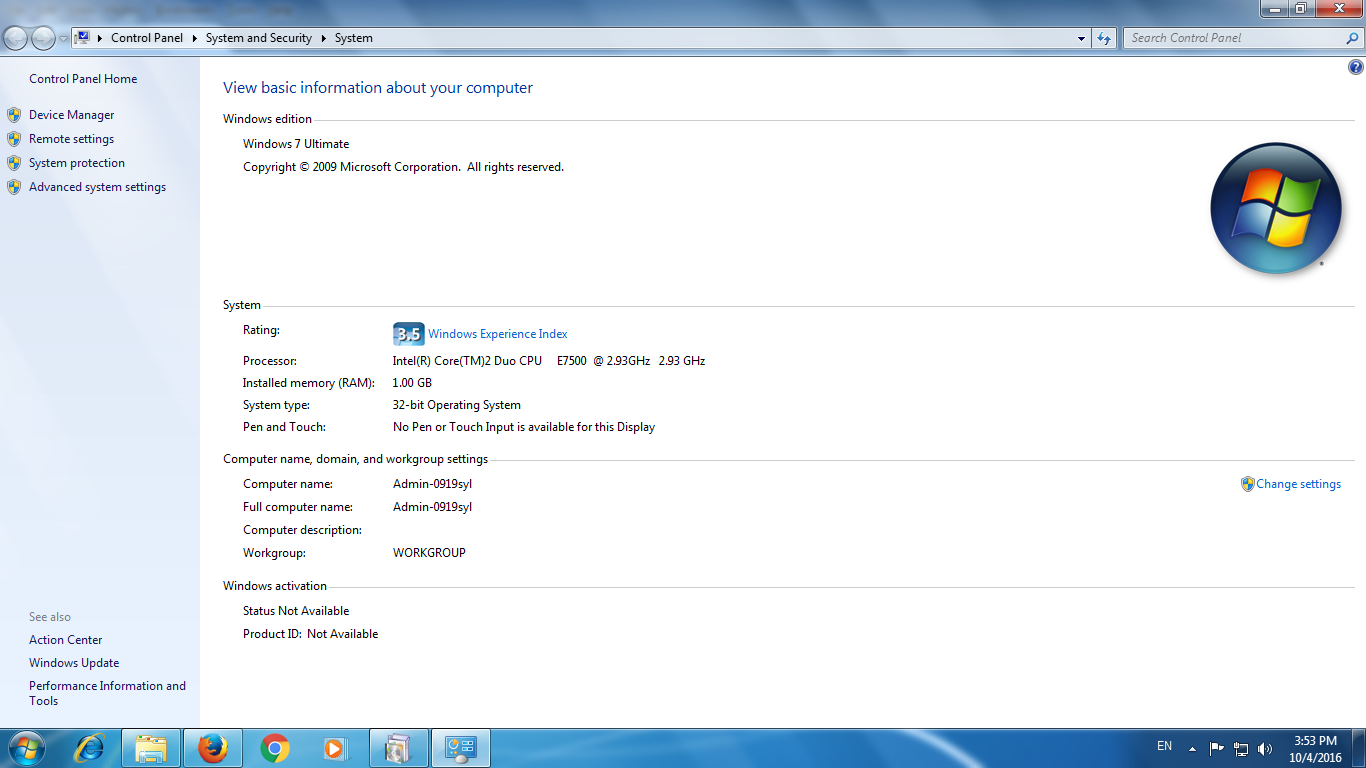Click the Action Center flag tray icon
This screenshot has width=1366, height=768.
pyautogui.click(x=1217, y=748)
